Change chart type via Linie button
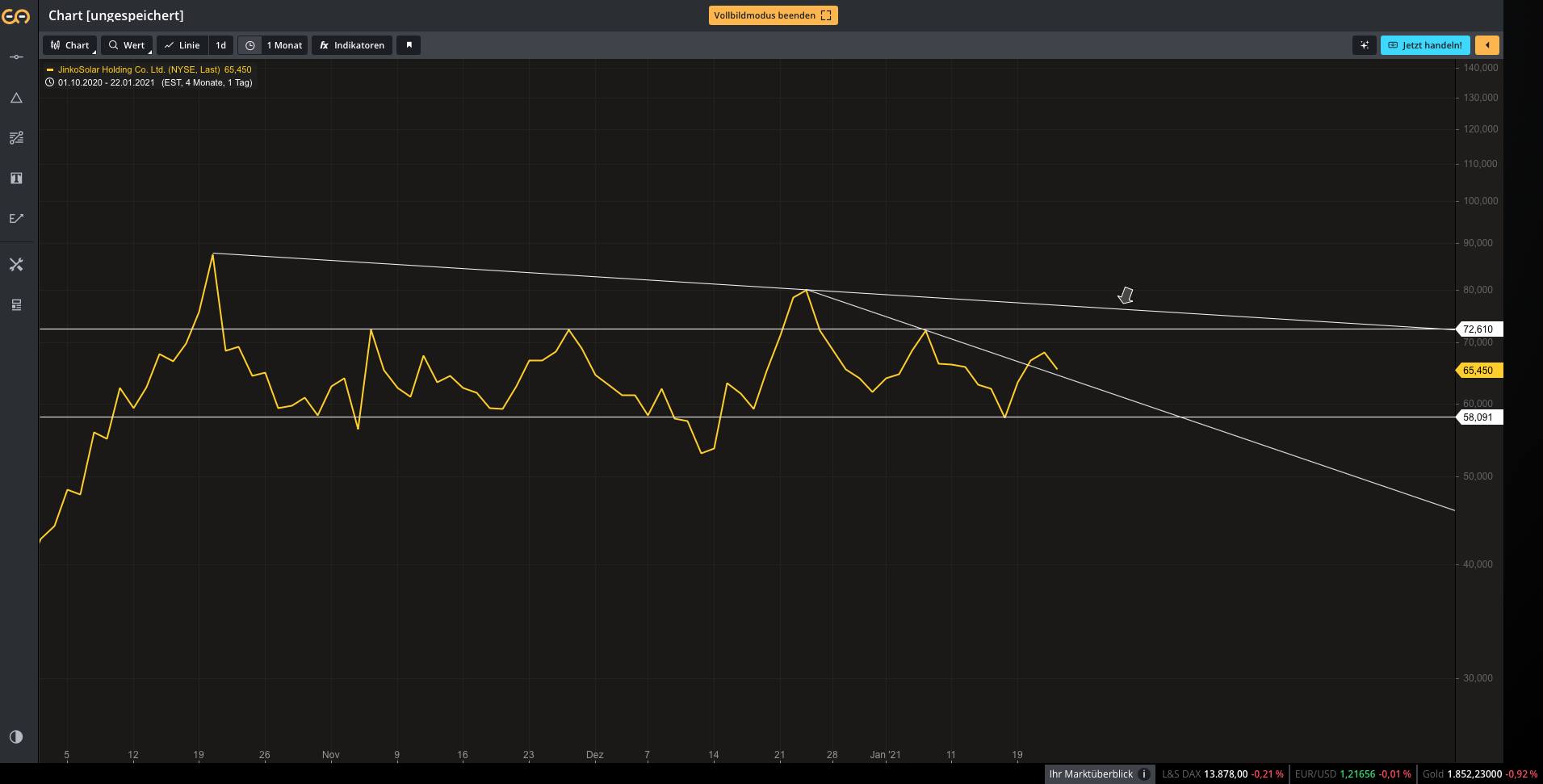Viewport: 1543px width, 784px height. click(x=182, y=45)
